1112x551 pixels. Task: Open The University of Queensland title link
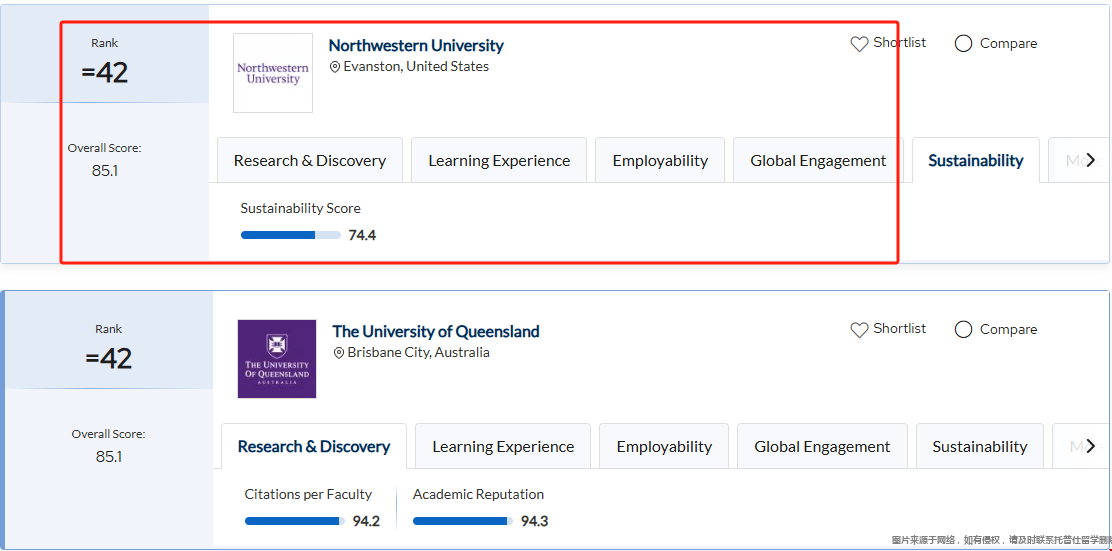[436, 332]
